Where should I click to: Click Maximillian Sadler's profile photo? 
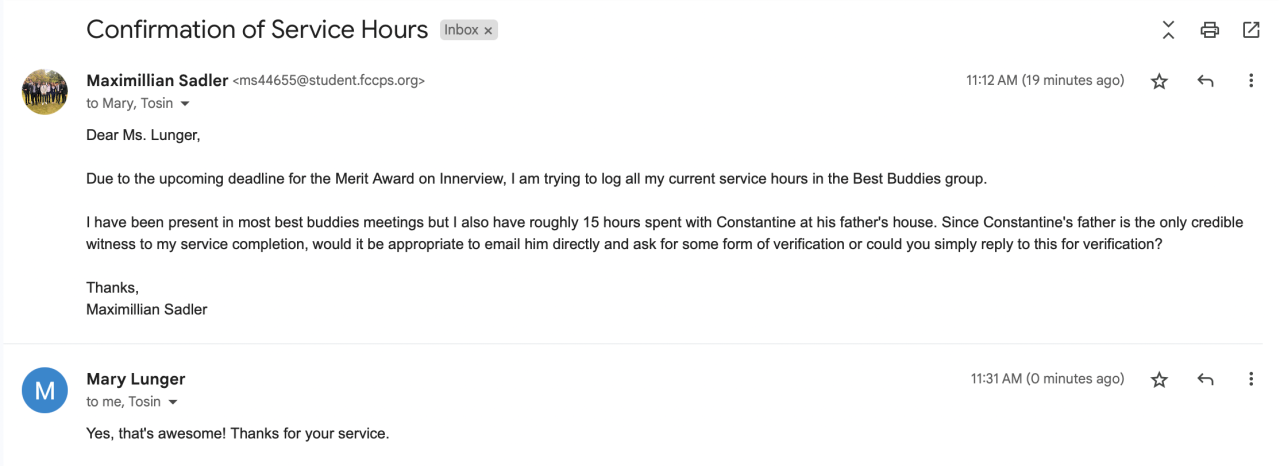[x=45, y=91]
